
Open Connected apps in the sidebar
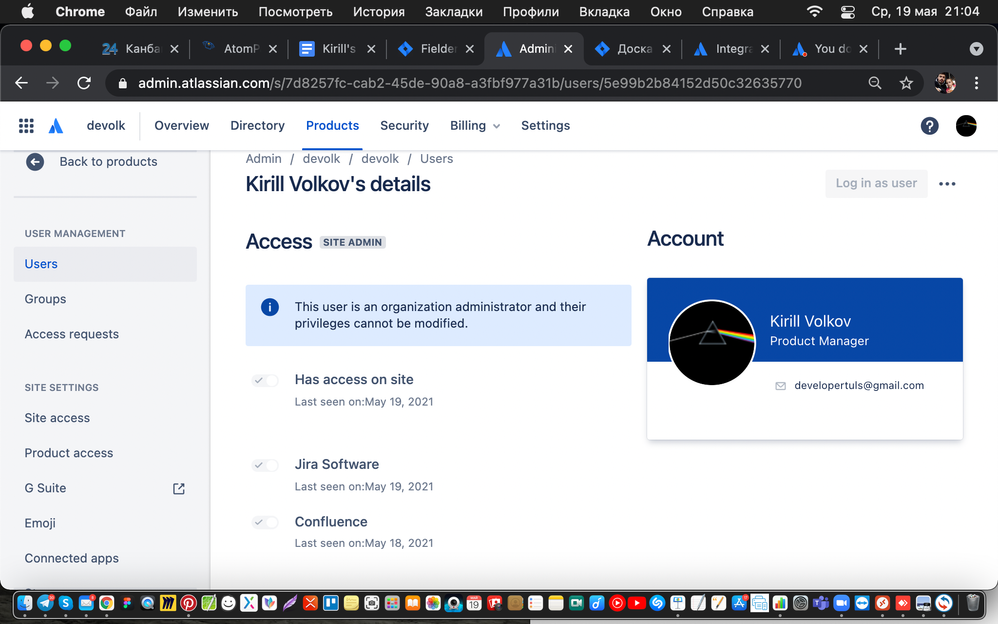click(71, 558)
